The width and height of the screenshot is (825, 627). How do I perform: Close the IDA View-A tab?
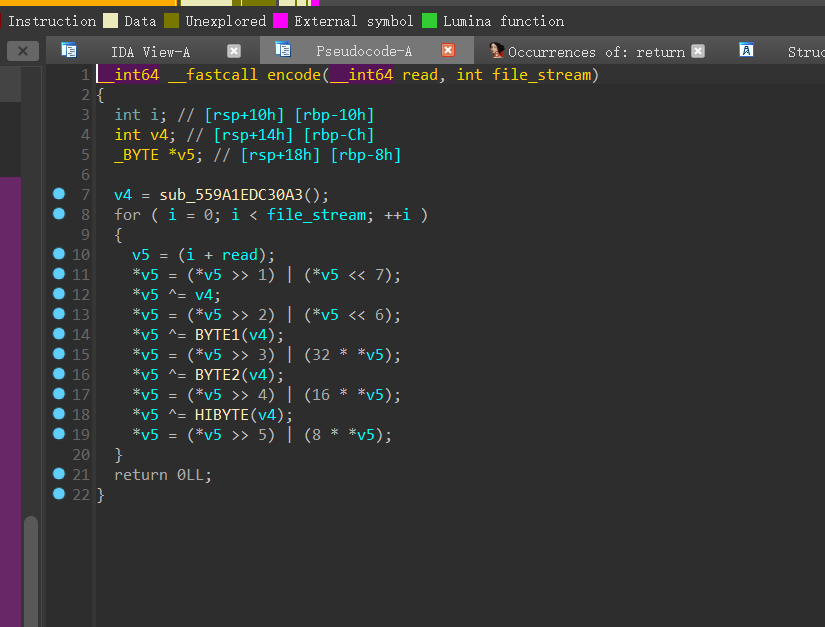[x=234, y=51]
